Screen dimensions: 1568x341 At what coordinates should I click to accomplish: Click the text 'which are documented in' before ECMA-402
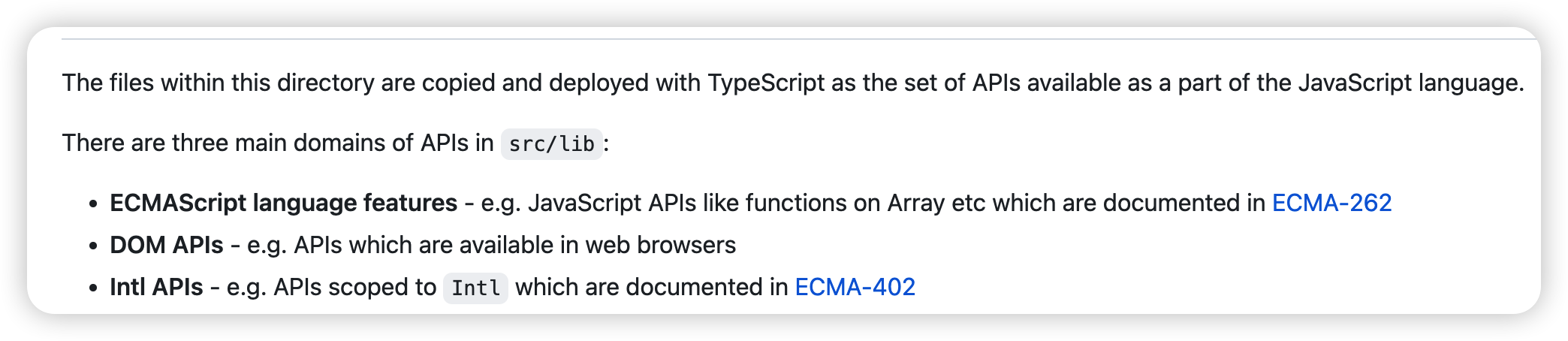coord(652,287)
